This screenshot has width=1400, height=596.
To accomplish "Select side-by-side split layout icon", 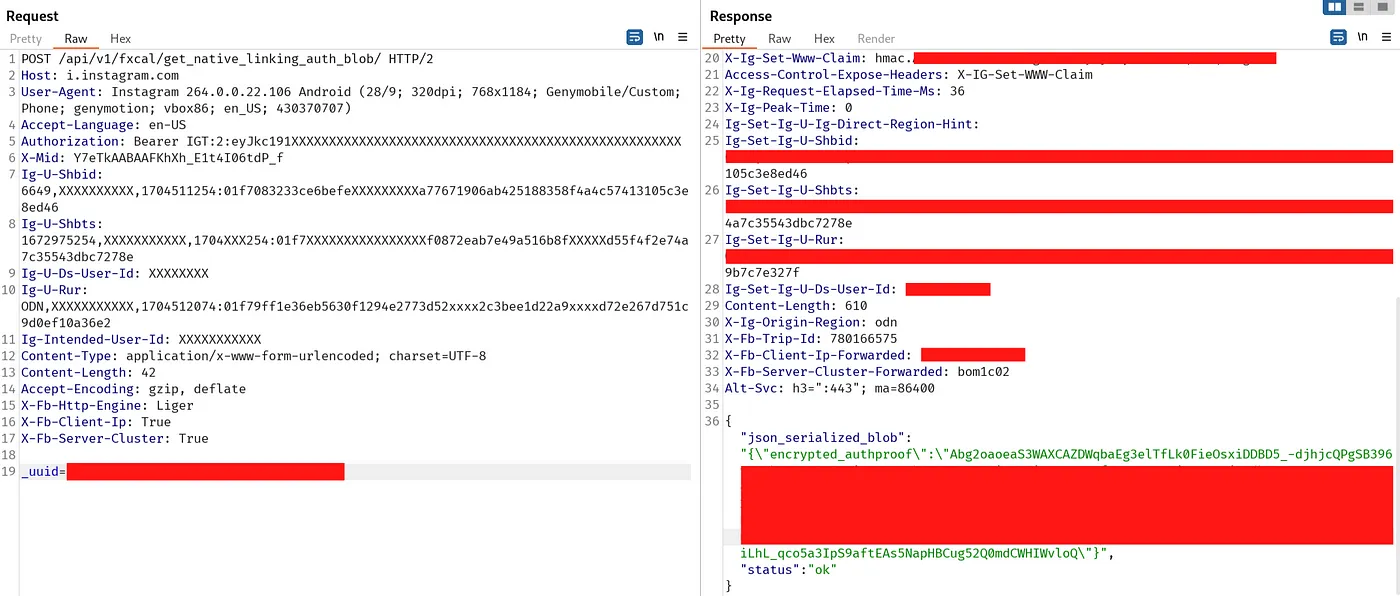I will point(1334,7).
